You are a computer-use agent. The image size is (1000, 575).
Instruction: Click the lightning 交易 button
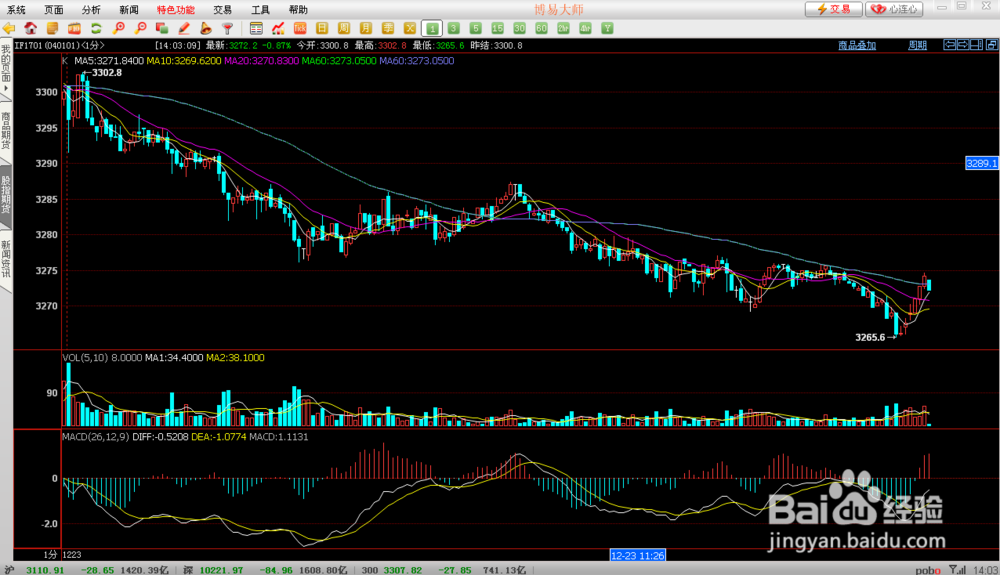(x=834, y=9)
